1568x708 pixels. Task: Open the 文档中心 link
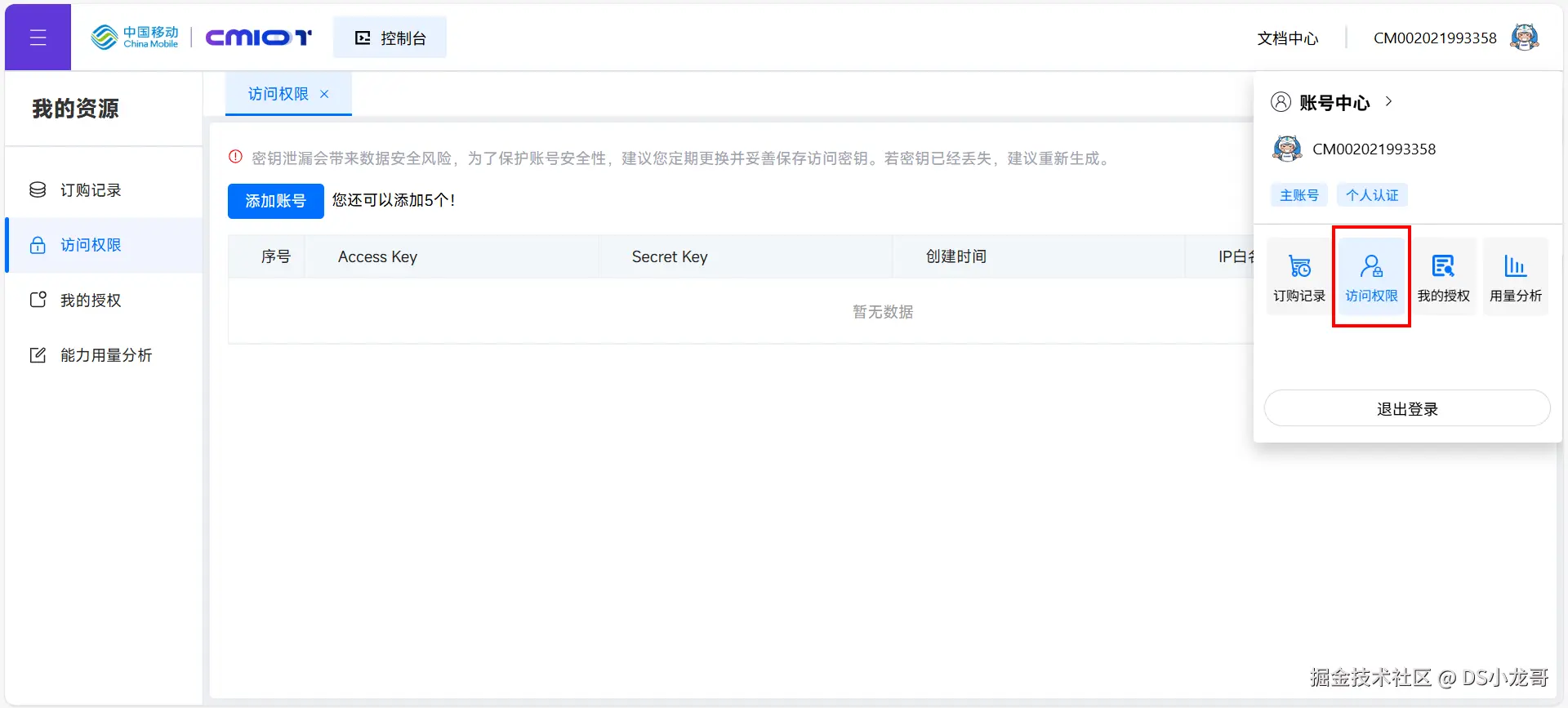tap(1287, 38)
